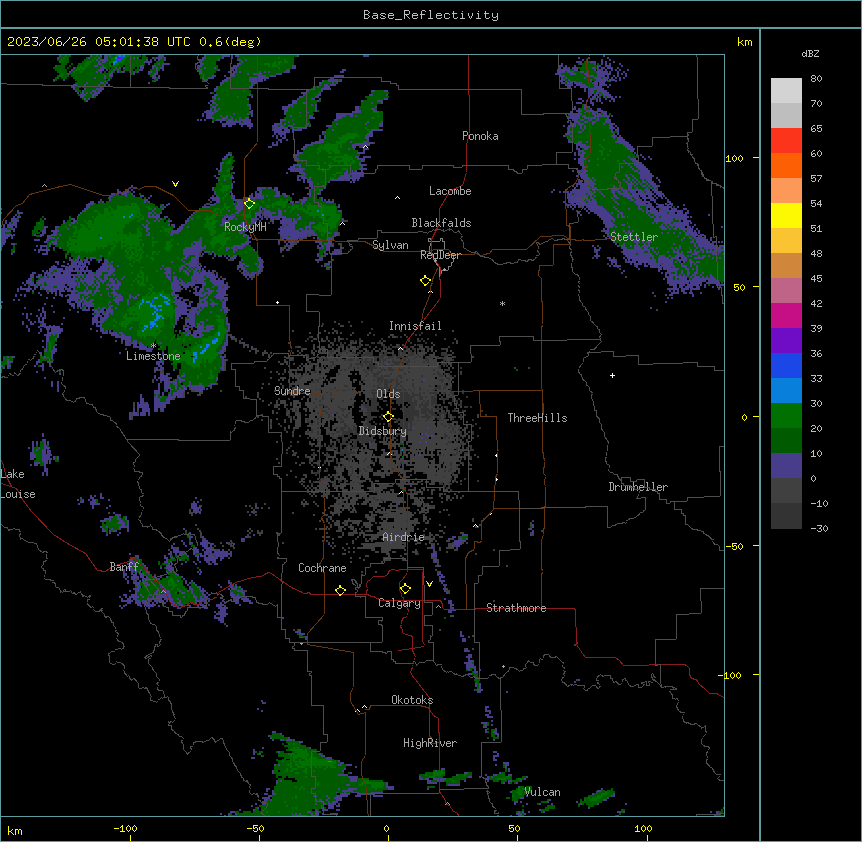
Task: Click the km label at bottom-left axis
Action: (x=14, y=830)
